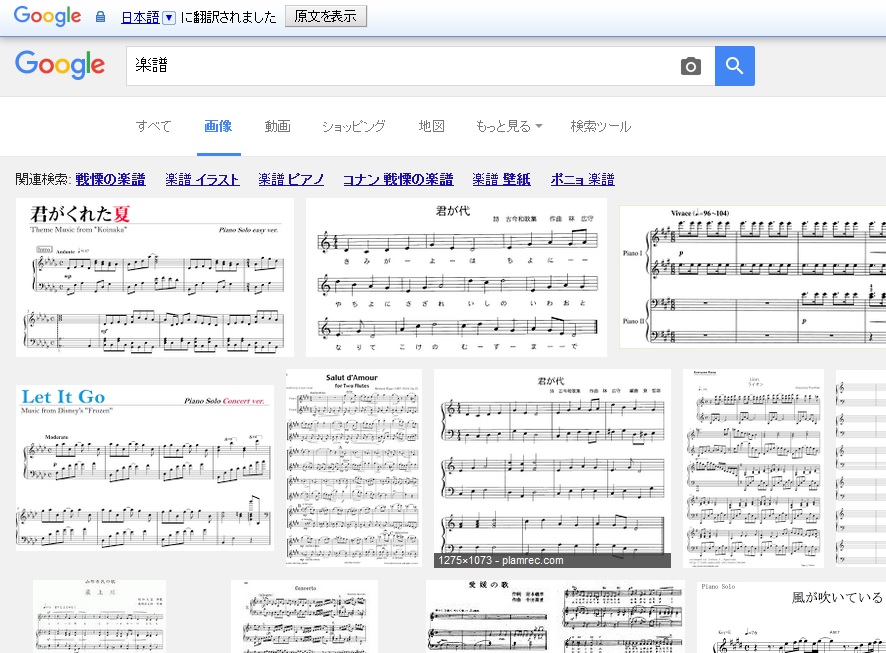Open the Salut d'Amour sheet music thumbnail
The width and height of the screenshot is (886, 653).
[353, 465]
